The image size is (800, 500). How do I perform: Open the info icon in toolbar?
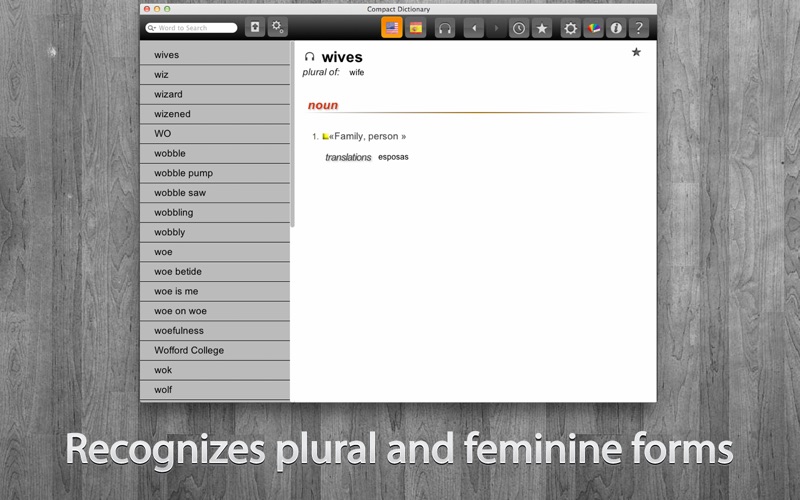616,28
